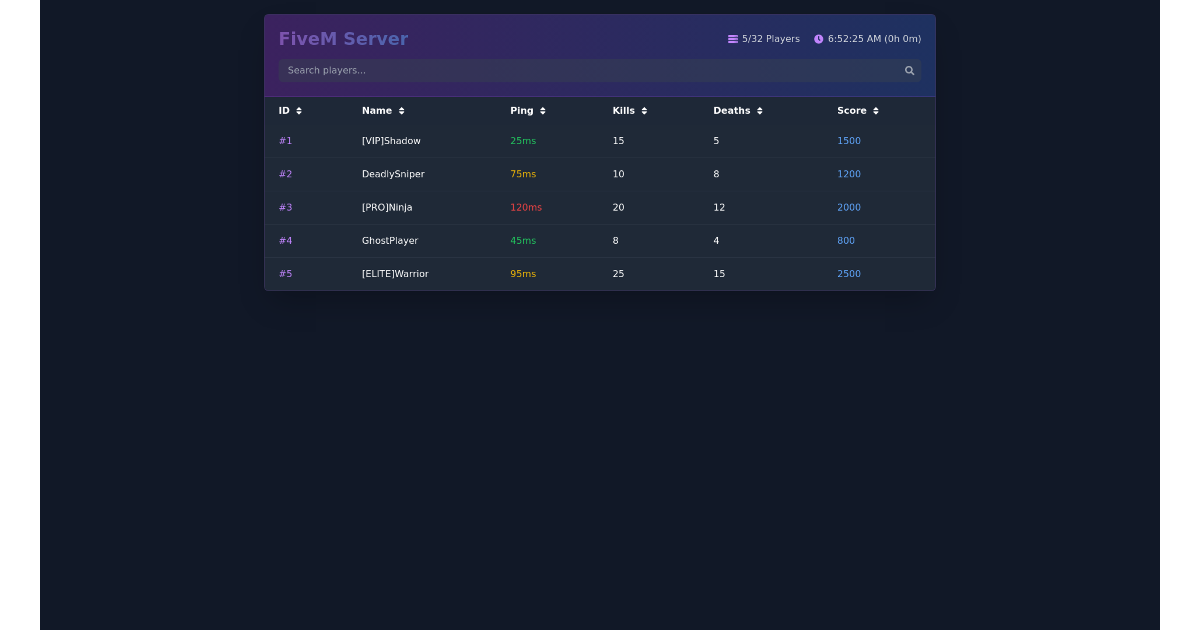
Task: Open score details for [PRO]Ninja
Action: [849, 207]
